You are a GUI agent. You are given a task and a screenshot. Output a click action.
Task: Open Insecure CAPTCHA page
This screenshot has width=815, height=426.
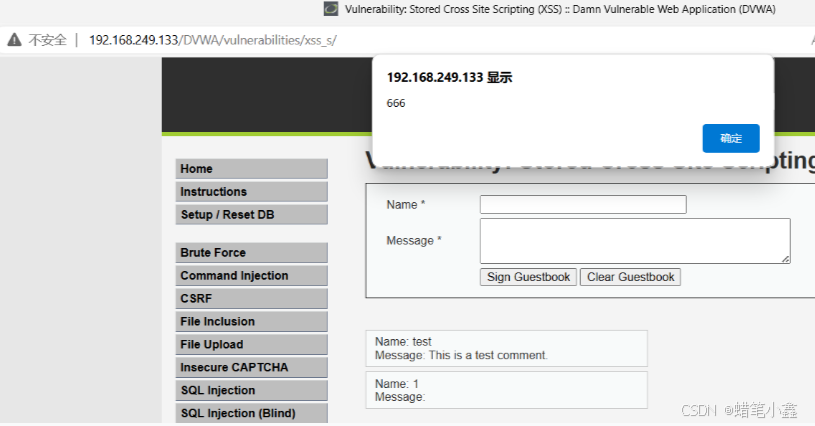coord(252,367)
